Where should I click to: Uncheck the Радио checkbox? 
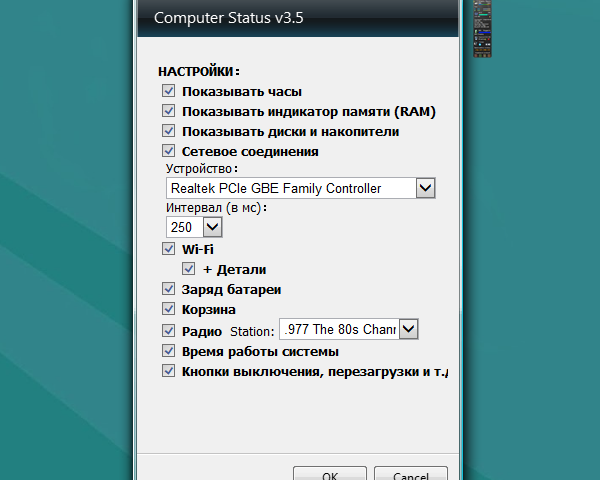(168, 331)
